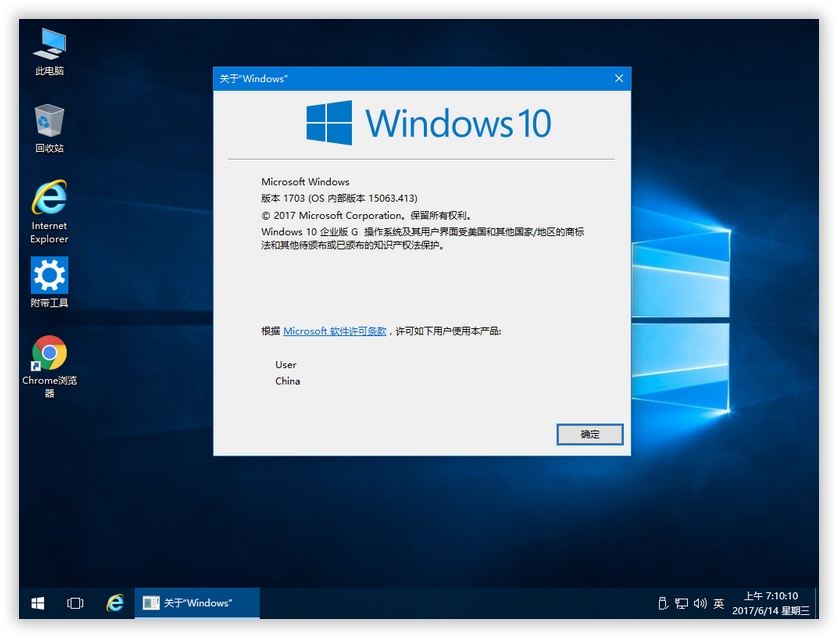
Task: Click the Windows 10 logo in the dialog
Action: tap(429, 123)
